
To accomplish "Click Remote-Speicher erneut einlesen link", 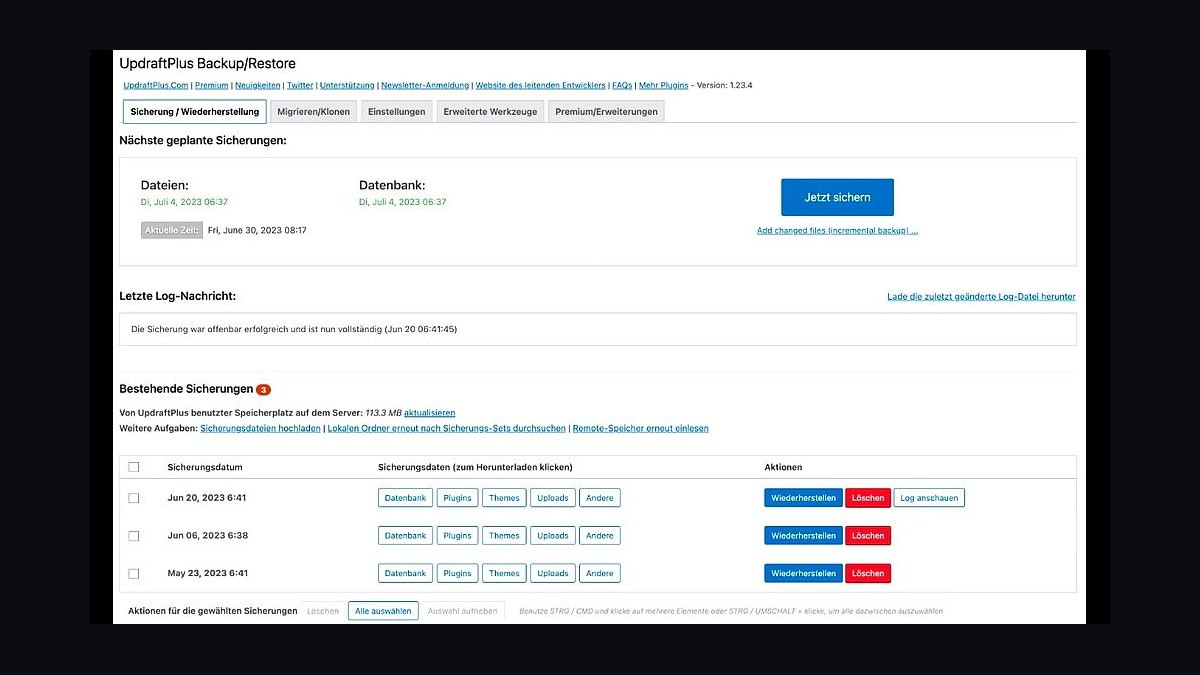I will (640, 428).
